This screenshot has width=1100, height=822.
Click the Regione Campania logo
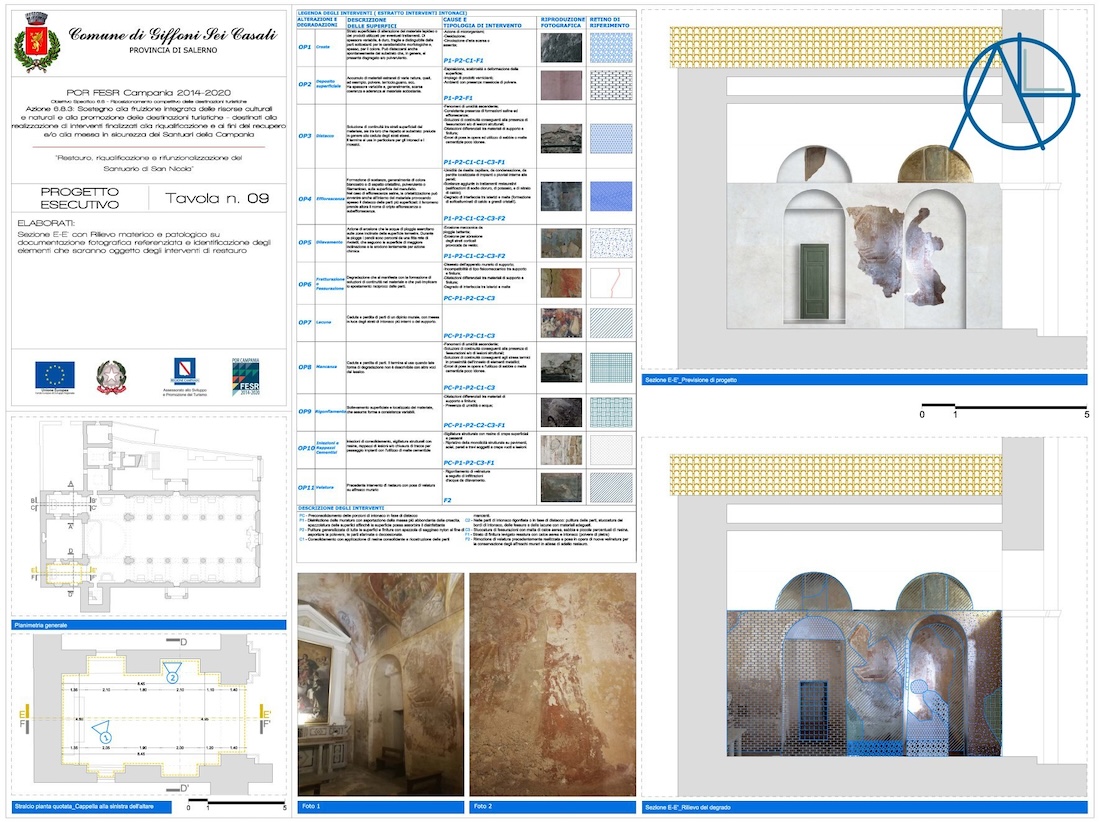click(x=183, y=373)
